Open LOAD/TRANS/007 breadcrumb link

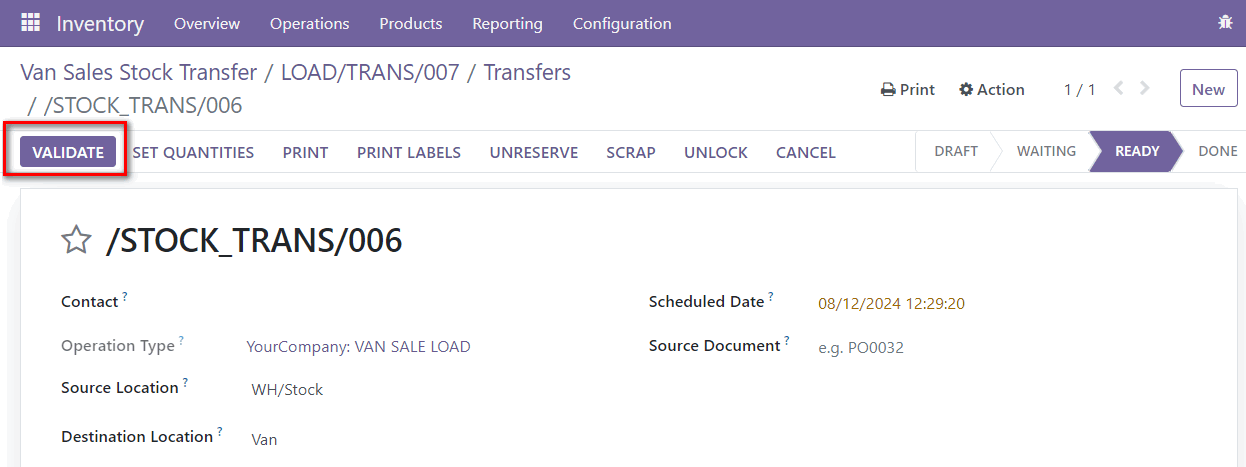[370, 72]
